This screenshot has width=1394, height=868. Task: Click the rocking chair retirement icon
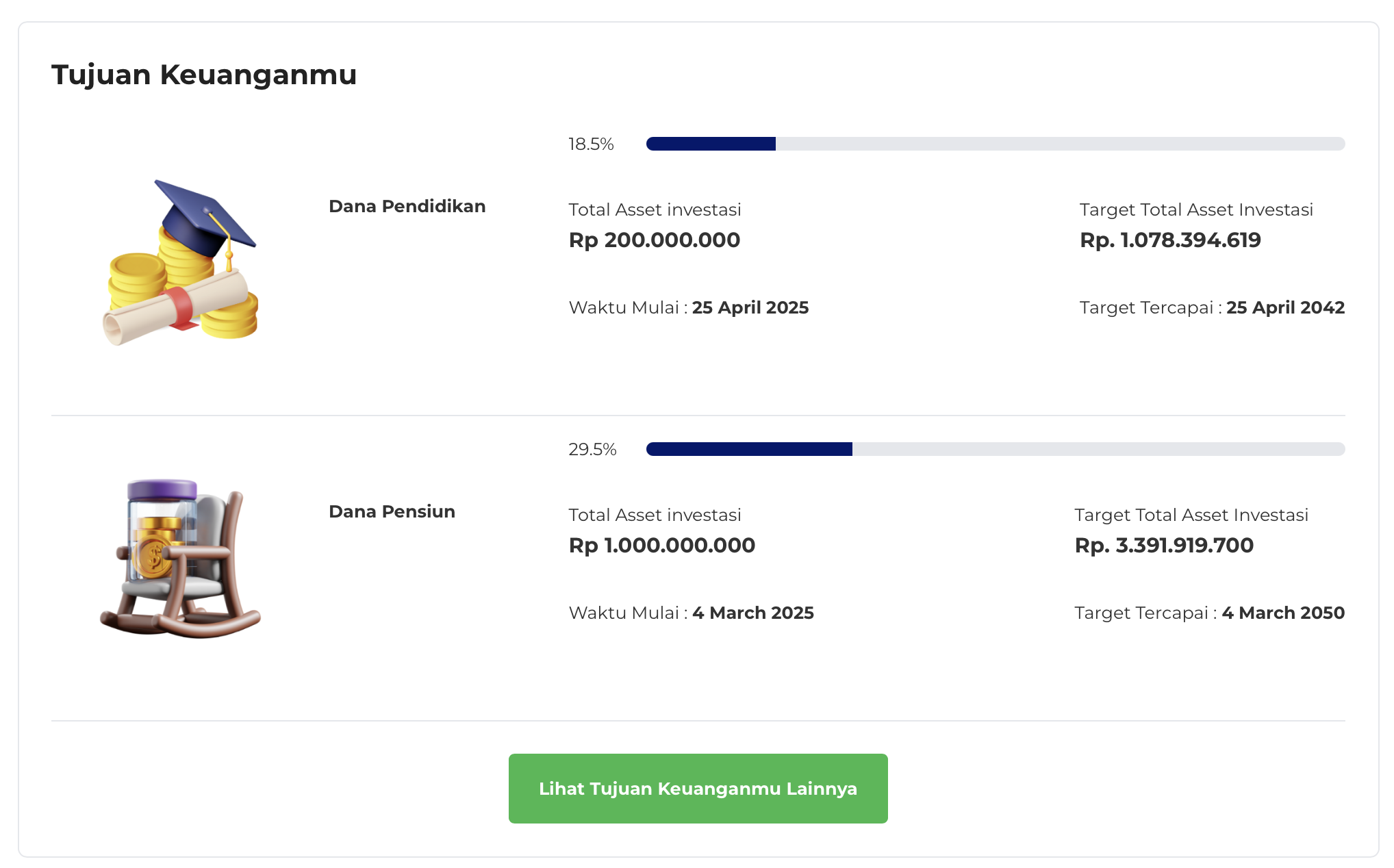coord(180,559)
